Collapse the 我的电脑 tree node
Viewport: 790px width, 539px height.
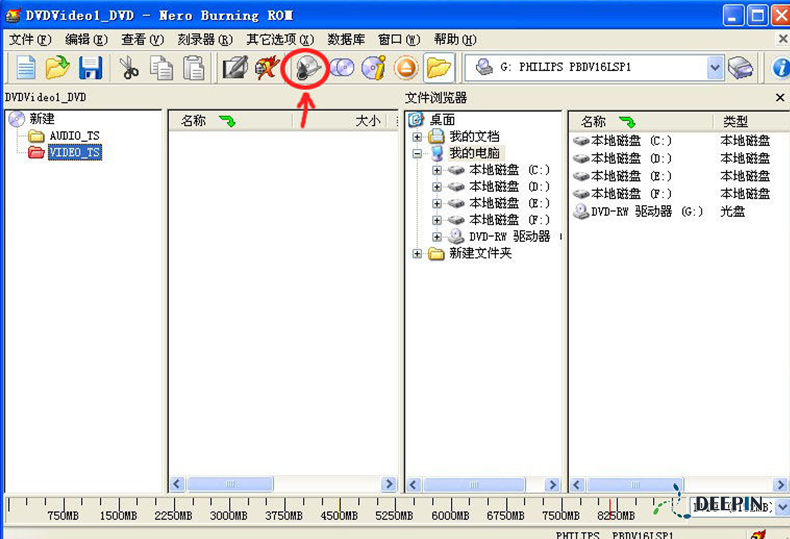click(418, 154)
